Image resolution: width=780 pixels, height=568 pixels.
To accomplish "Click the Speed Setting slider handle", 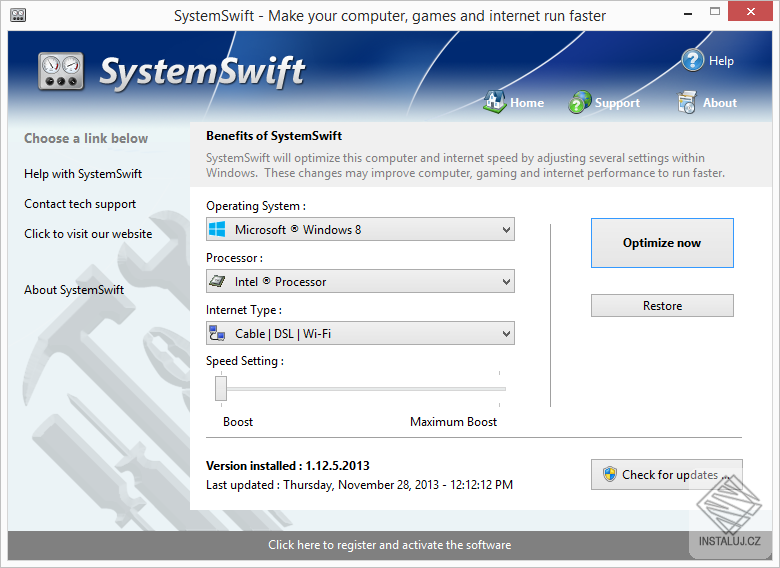I will tap(221, 388).
